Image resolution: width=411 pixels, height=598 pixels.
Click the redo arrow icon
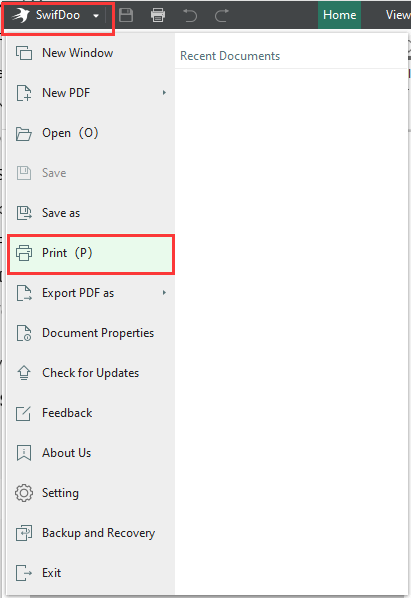(x=222, y=15)
